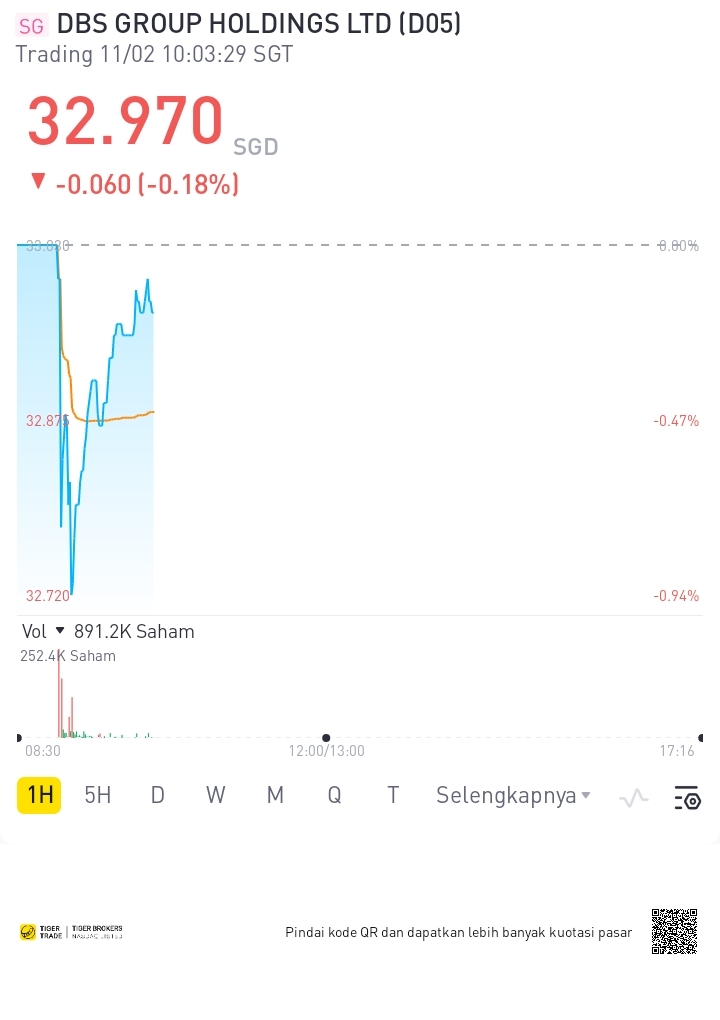Click the chart indicator waveform icon
Image resolution: width=720 pixels, height=1020 pixels.
point(634,797)
